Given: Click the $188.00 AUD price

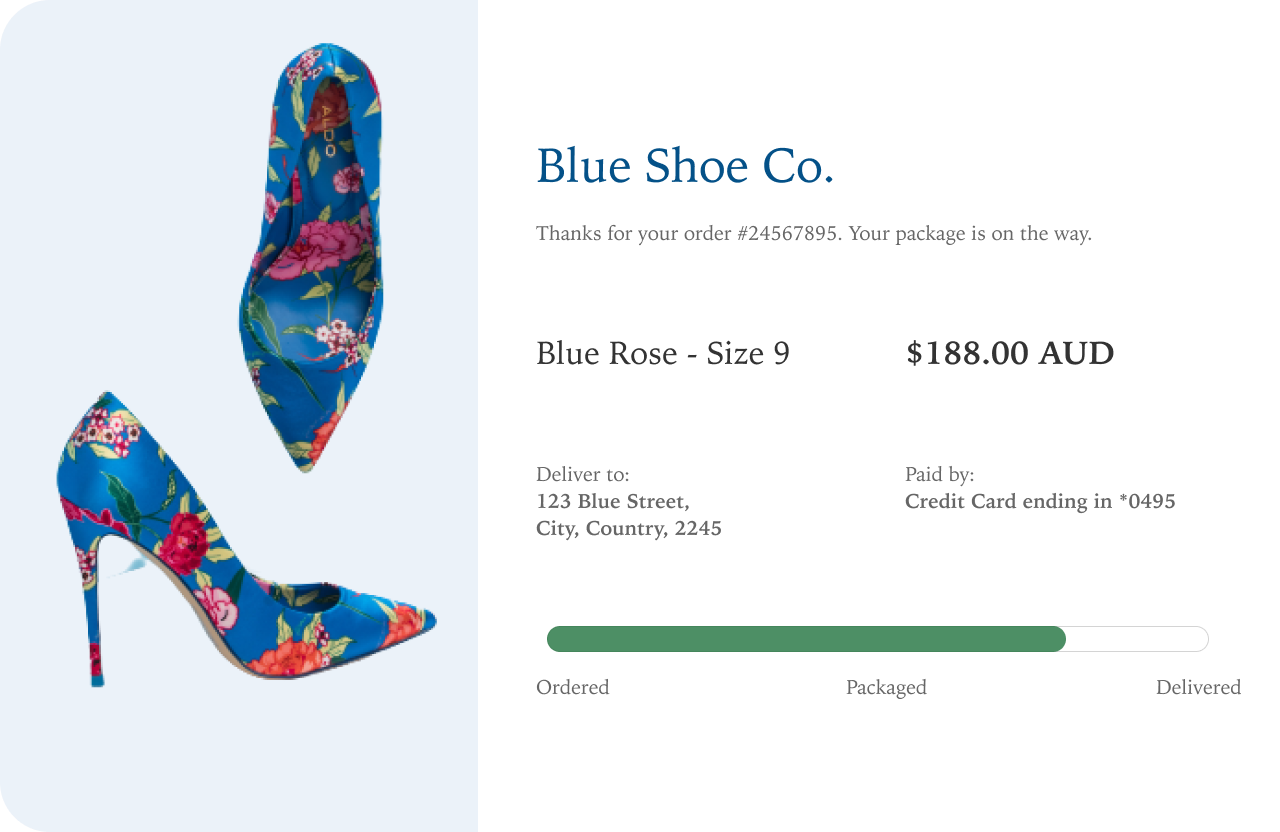Looking at the screenshot, I should (x=1010, y=353).
